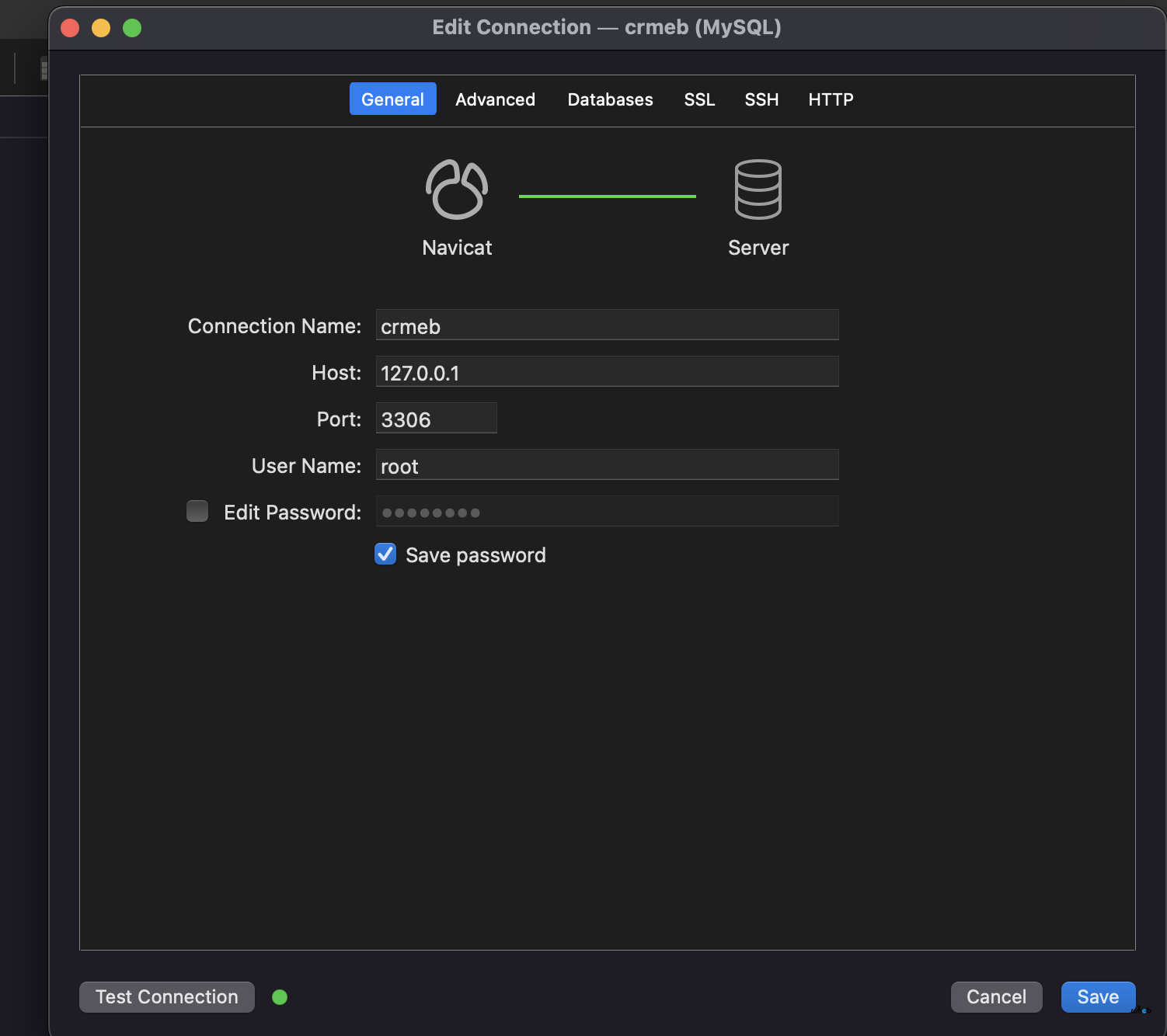Switch to the HTTP tab
The image size is (1167, 1036).
831,99
